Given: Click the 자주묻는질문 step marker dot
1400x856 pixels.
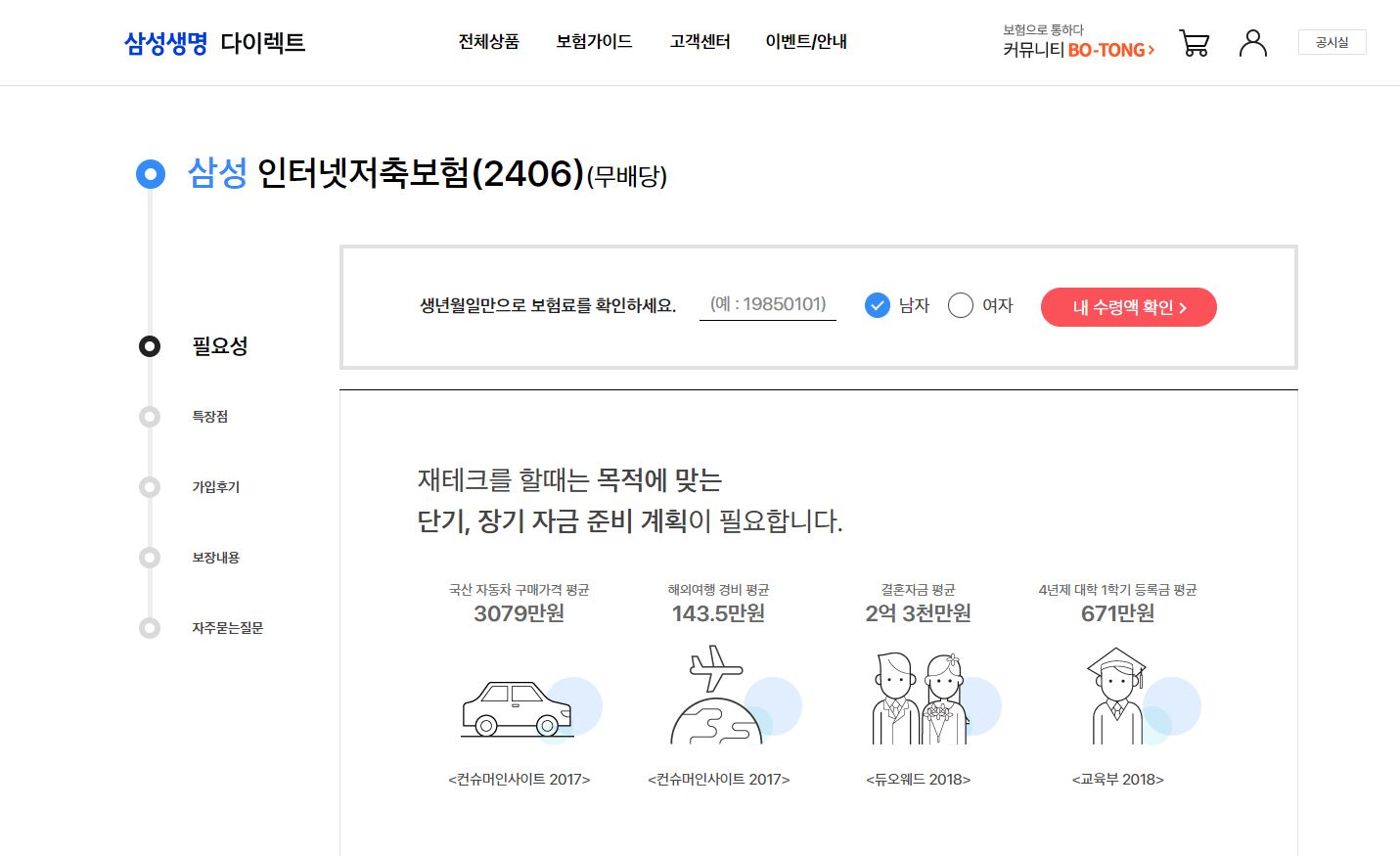Looking at the screenshot, I should (150, 628).
